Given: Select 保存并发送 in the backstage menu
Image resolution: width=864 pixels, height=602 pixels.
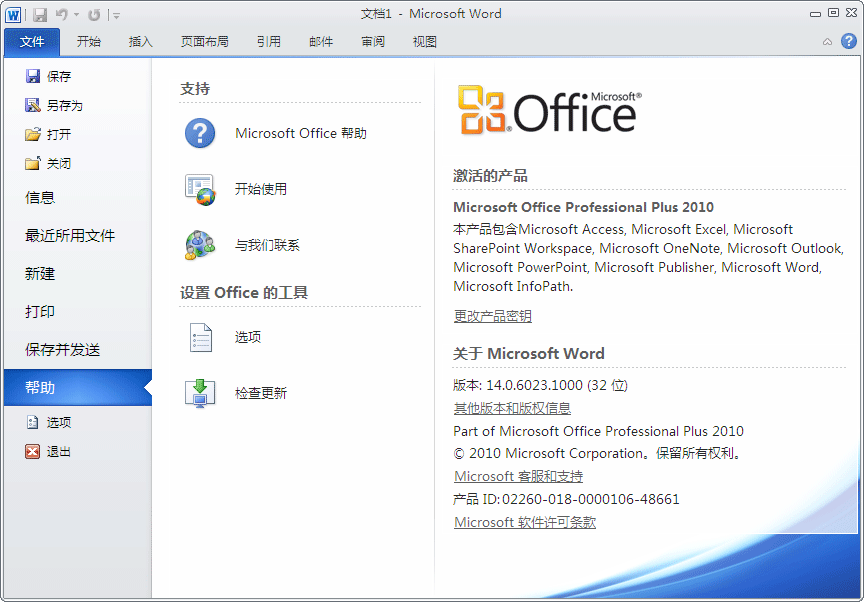Looking at the screenshot, I should [63, 350].
